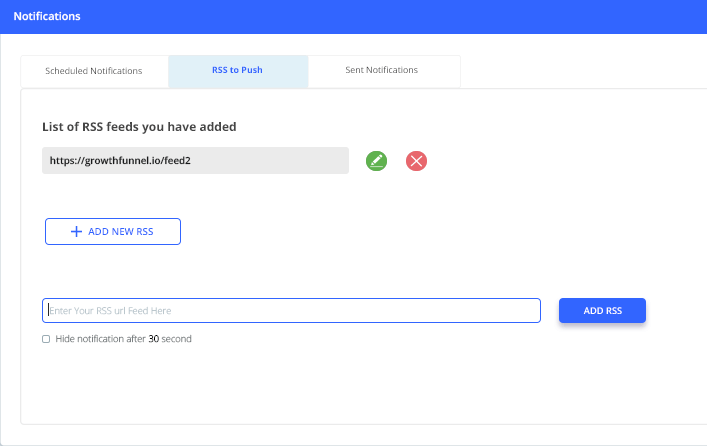Image resolution: width=707 pixels, height=446 pixels.
Task: Click the green pencil edit icon
Action: pos(376,160)
